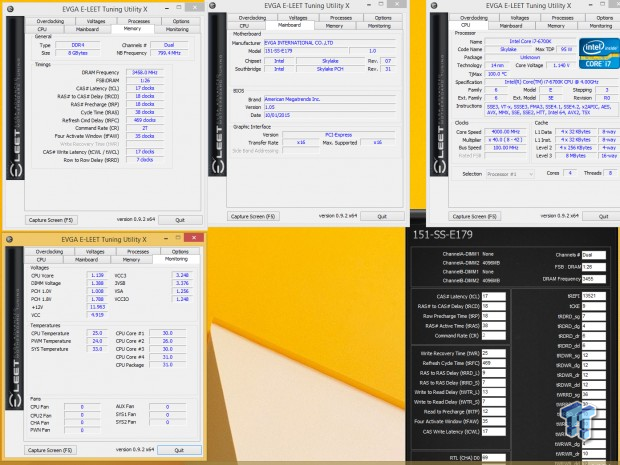The image size is (620, 465).
Task: Click Capture Screen (F5) in the CPU window
Action: pyautogui.click(x=474, y=216)
